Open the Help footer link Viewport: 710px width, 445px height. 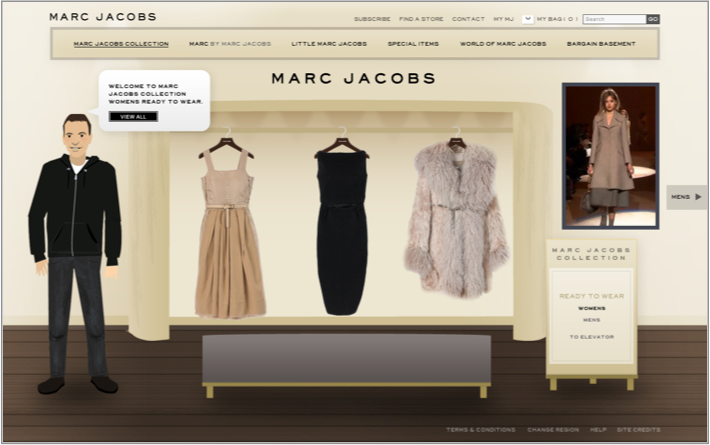[598, 430]
